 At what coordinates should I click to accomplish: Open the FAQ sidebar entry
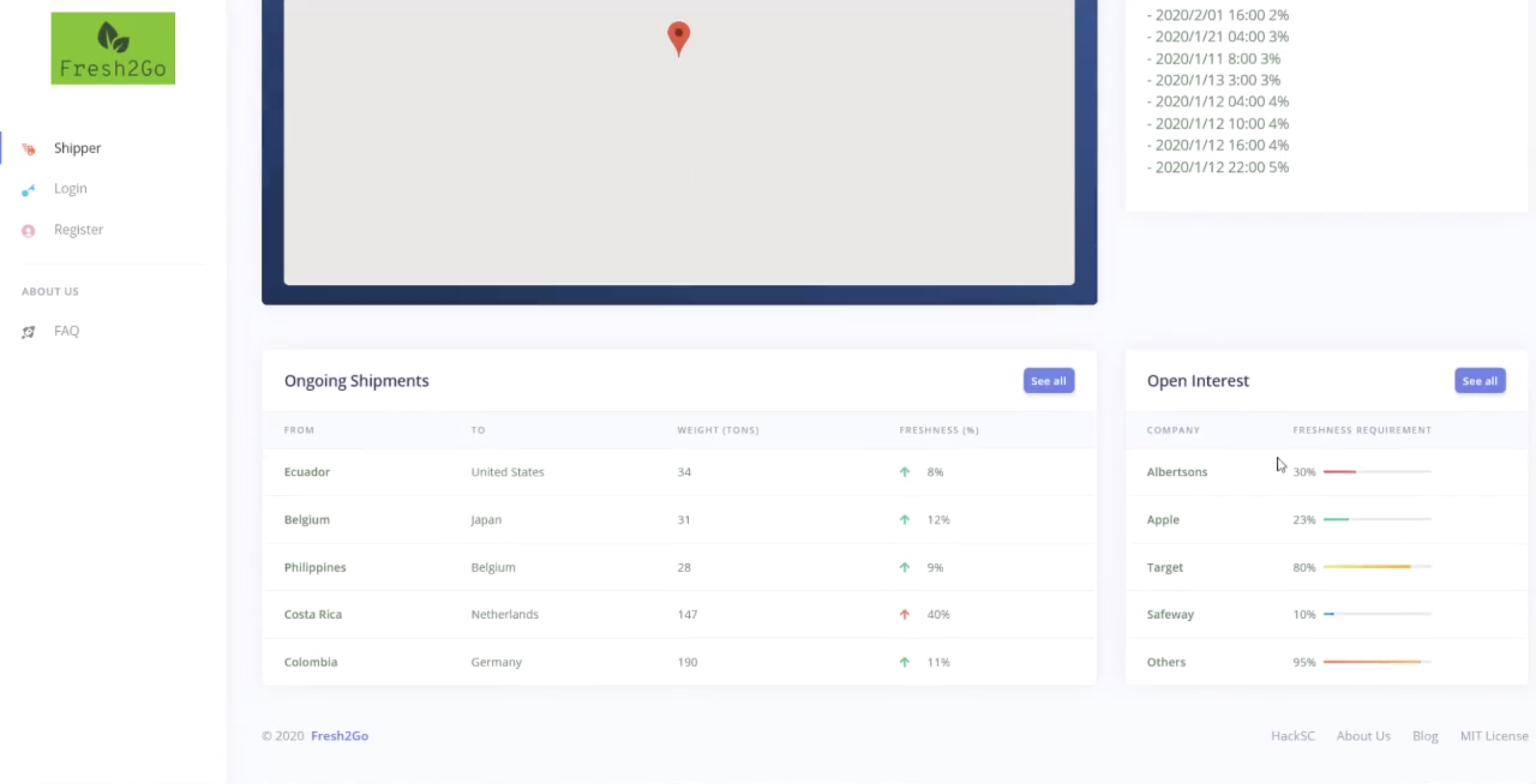(66, 331)
